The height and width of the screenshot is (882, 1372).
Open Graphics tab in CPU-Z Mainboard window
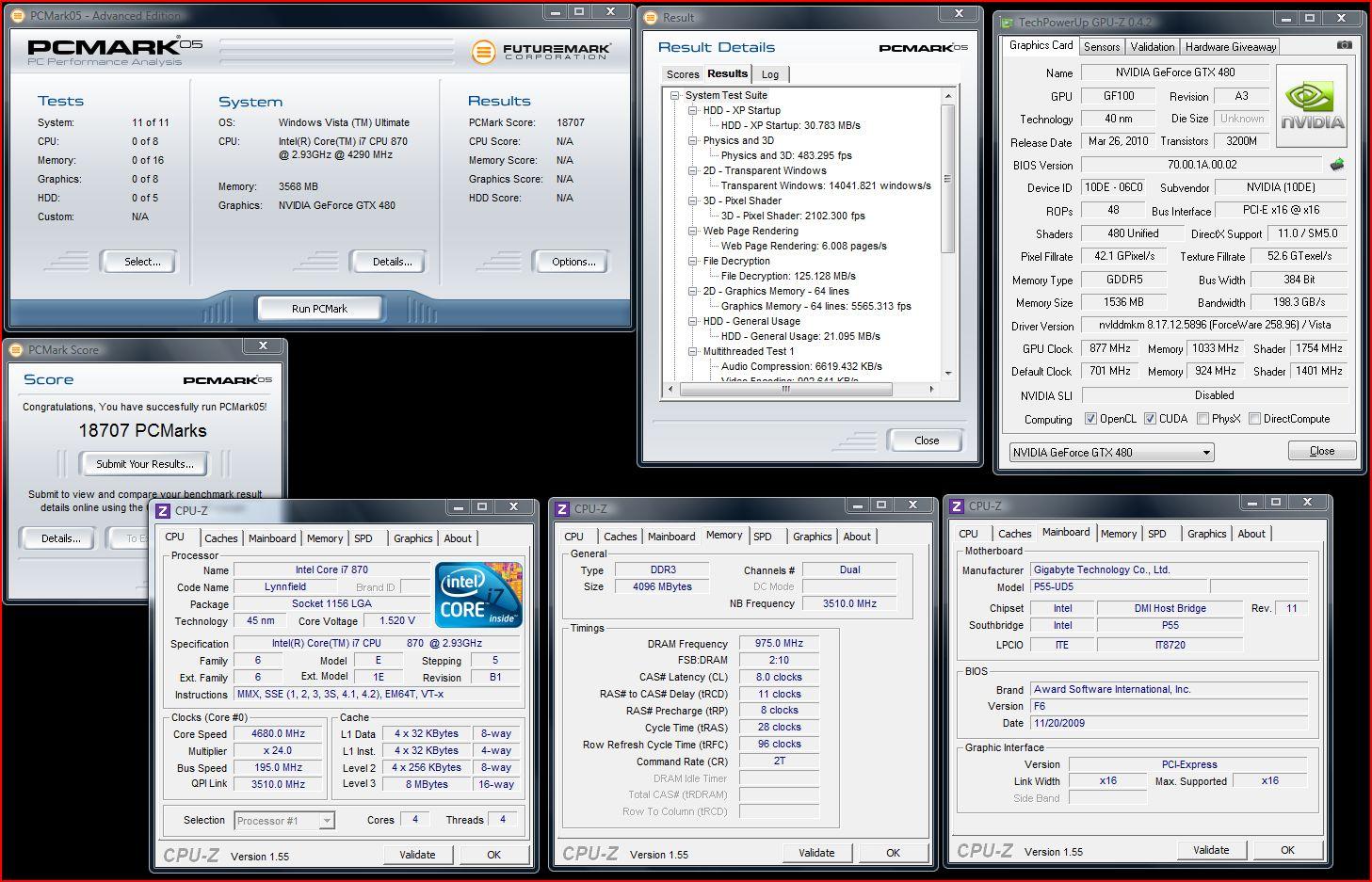[1207, 534]
